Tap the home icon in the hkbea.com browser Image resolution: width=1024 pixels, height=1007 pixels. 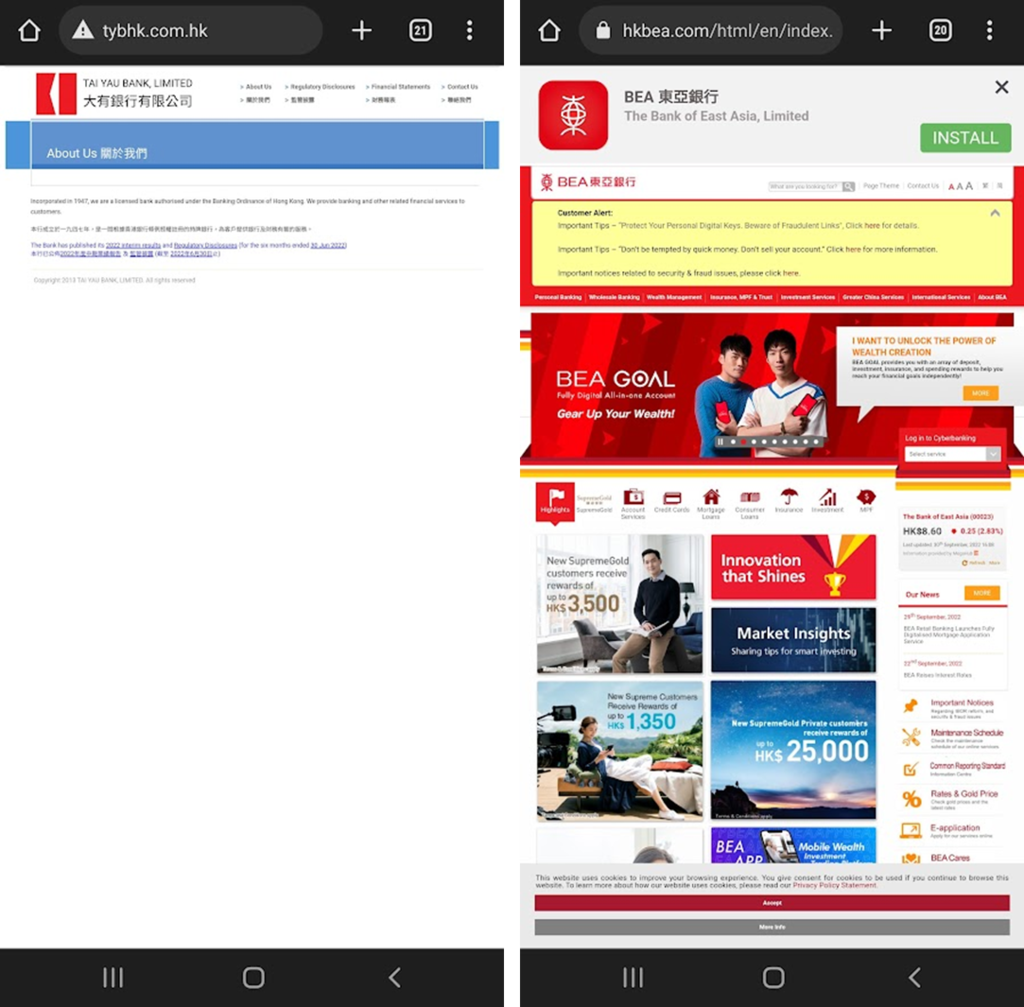(x=549, y=30)
